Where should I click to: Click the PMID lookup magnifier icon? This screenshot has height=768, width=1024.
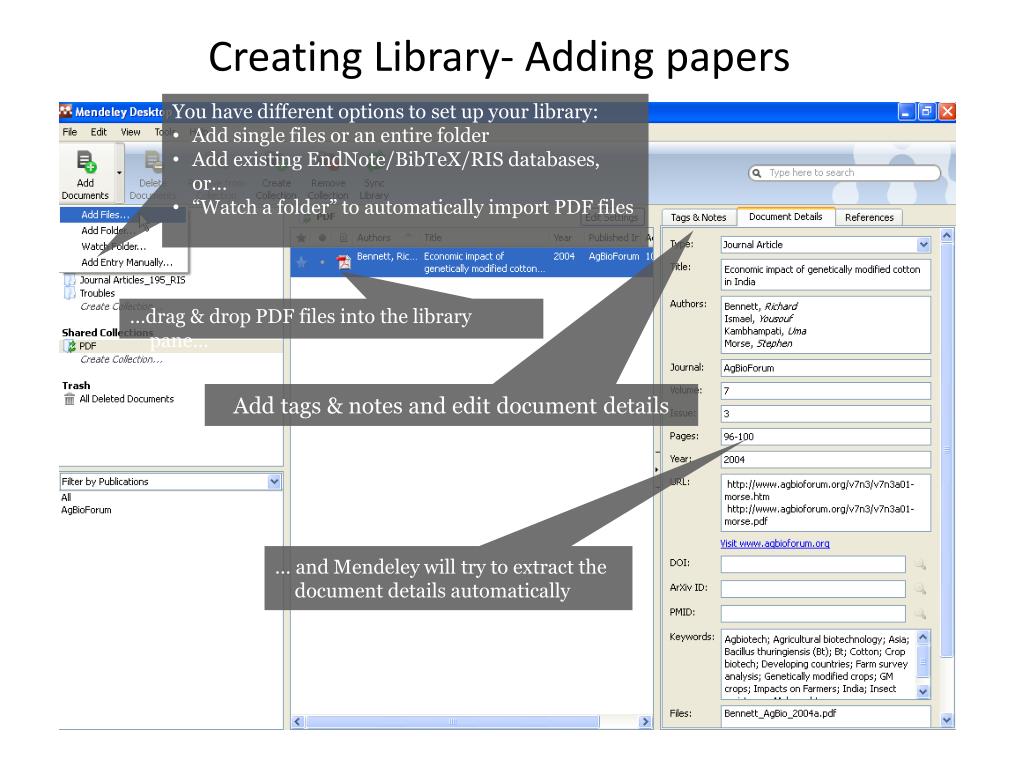pyautogui.click(x=921, y=614)
